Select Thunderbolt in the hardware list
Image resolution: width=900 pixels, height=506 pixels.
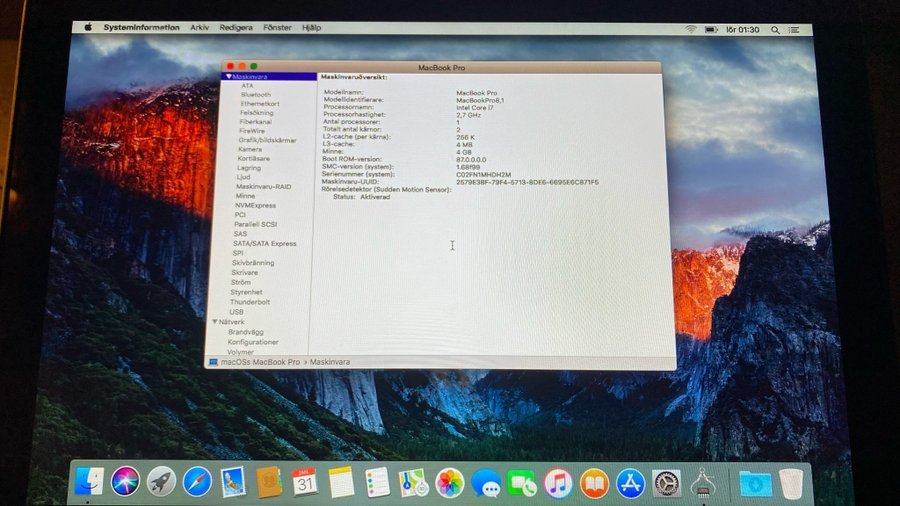coord(250,302)
